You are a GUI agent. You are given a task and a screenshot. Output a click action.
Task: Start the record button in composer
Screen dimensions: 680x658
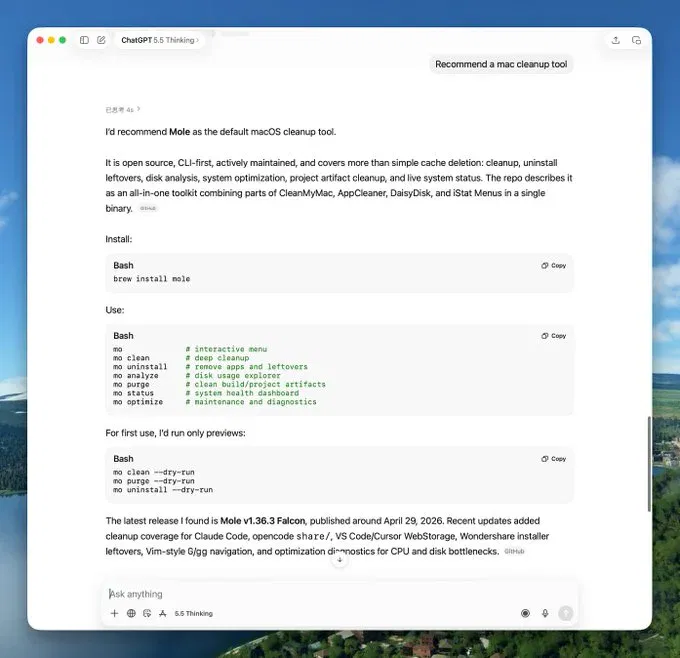point(525,613)
